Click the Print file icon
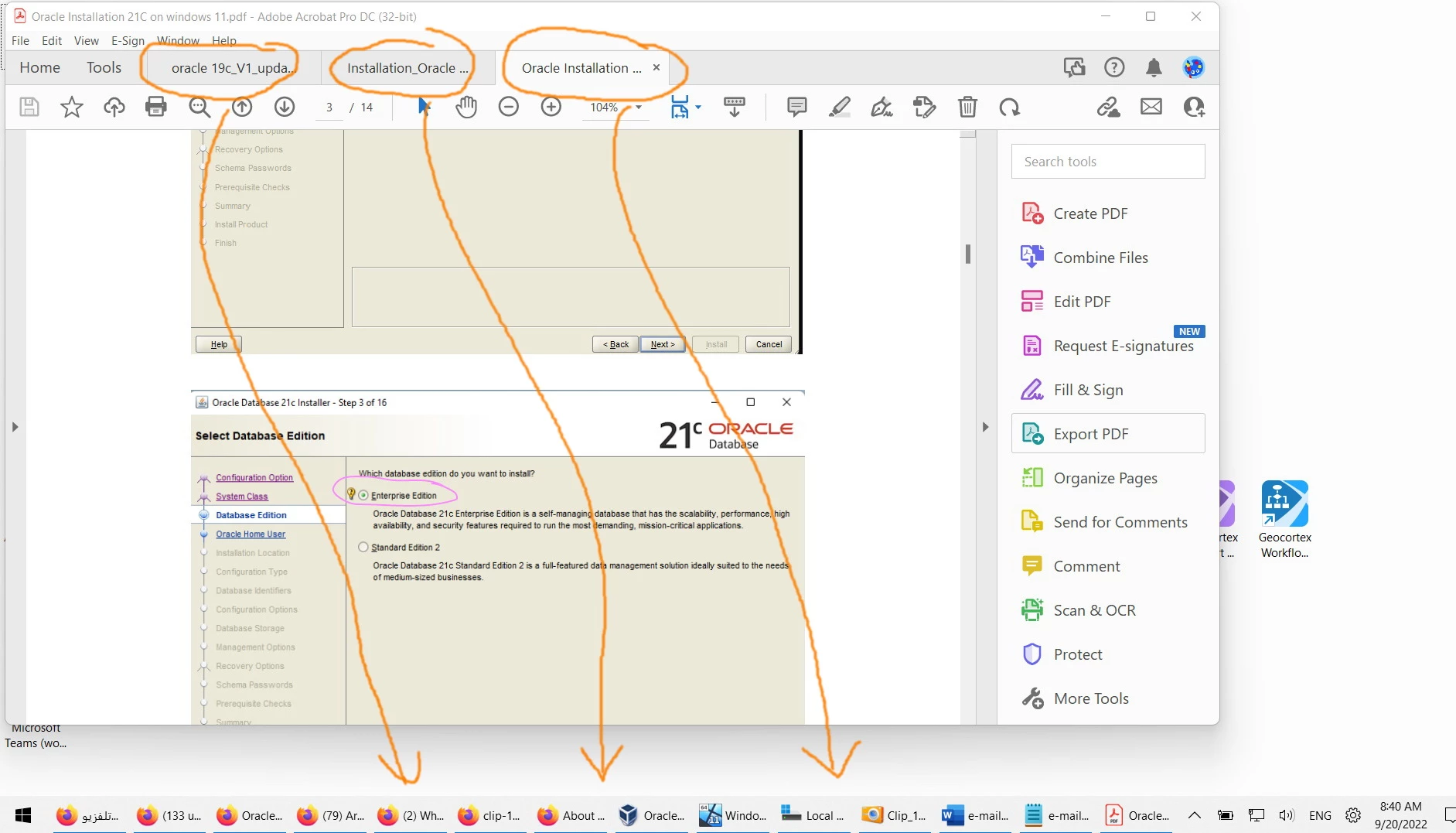Image resolution: width=1456 pixels, height=833 pixels. point(156,107)
